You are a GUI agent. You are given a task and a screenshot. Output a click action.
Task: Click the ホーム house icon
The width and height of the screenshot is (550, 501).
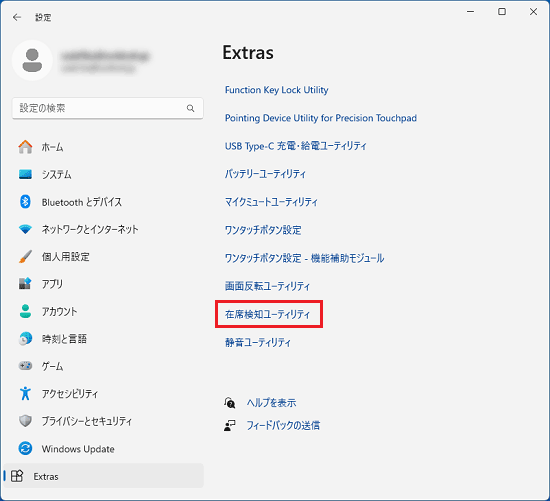point(25,147)
